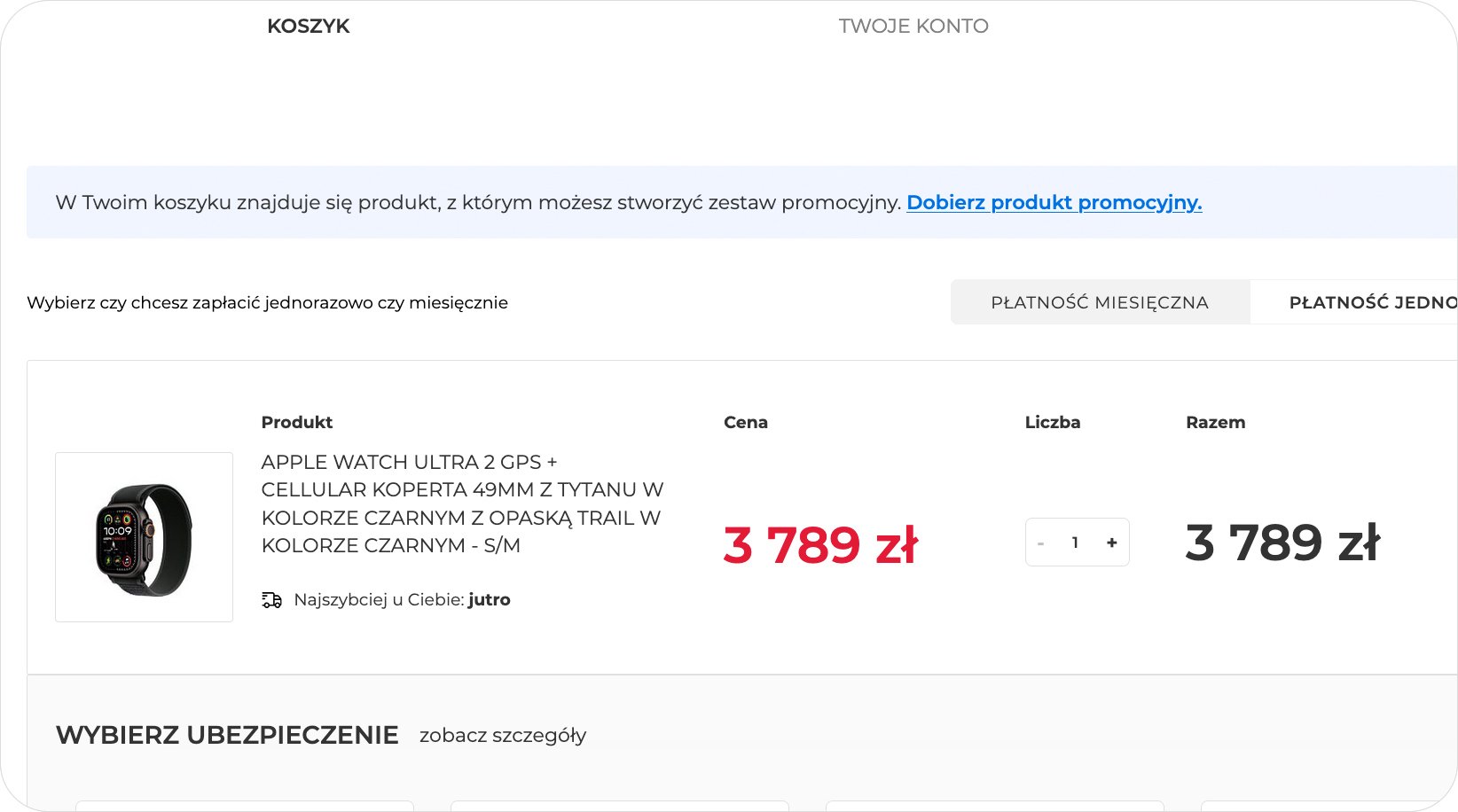Viewport: 1458px width, 812px height.
Task: Click the Najszybciej u Ciebie delivery text
Action: pos(402,600)
